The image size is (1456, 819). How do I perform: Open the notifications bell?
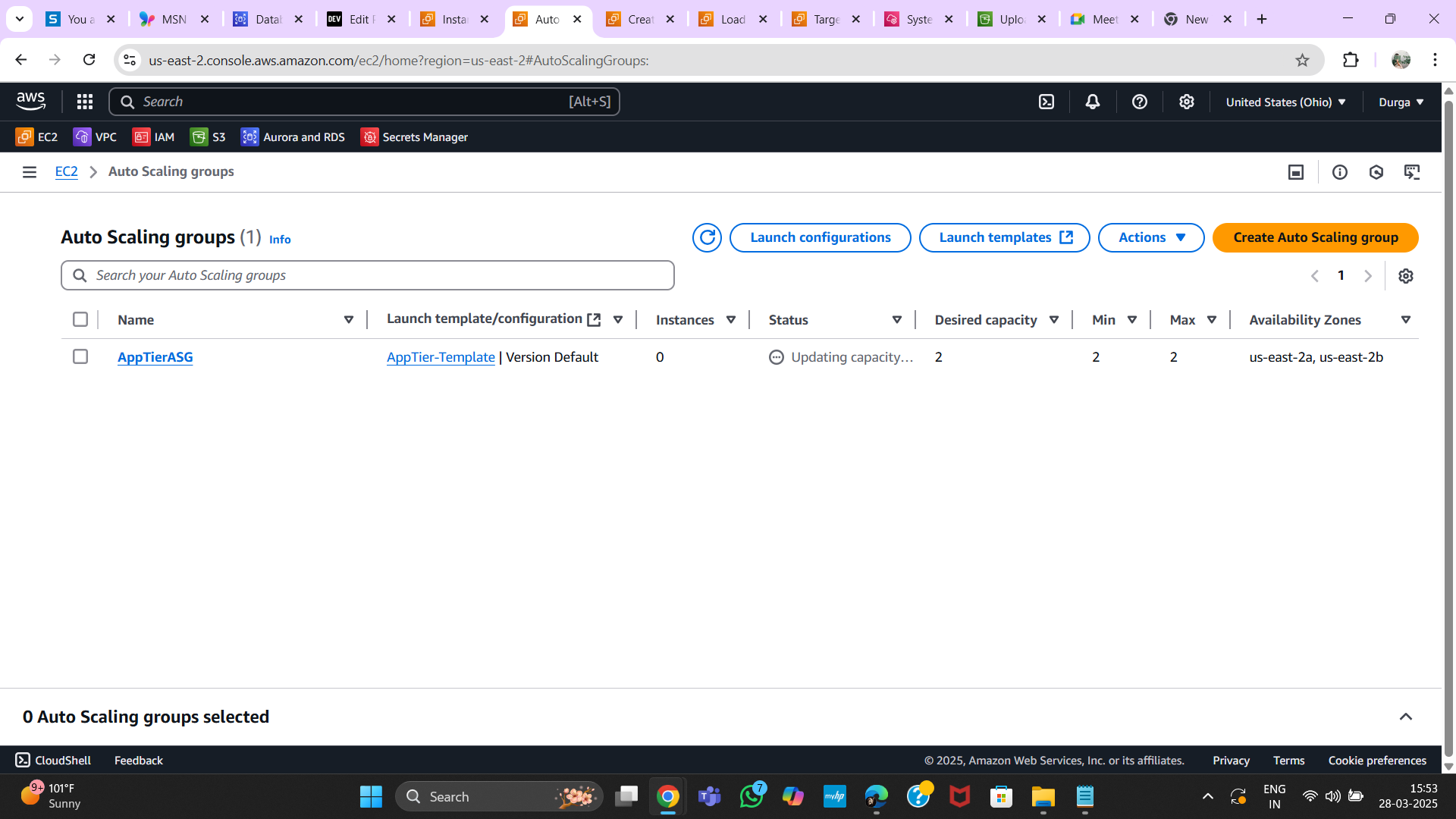coord(1093,102)
